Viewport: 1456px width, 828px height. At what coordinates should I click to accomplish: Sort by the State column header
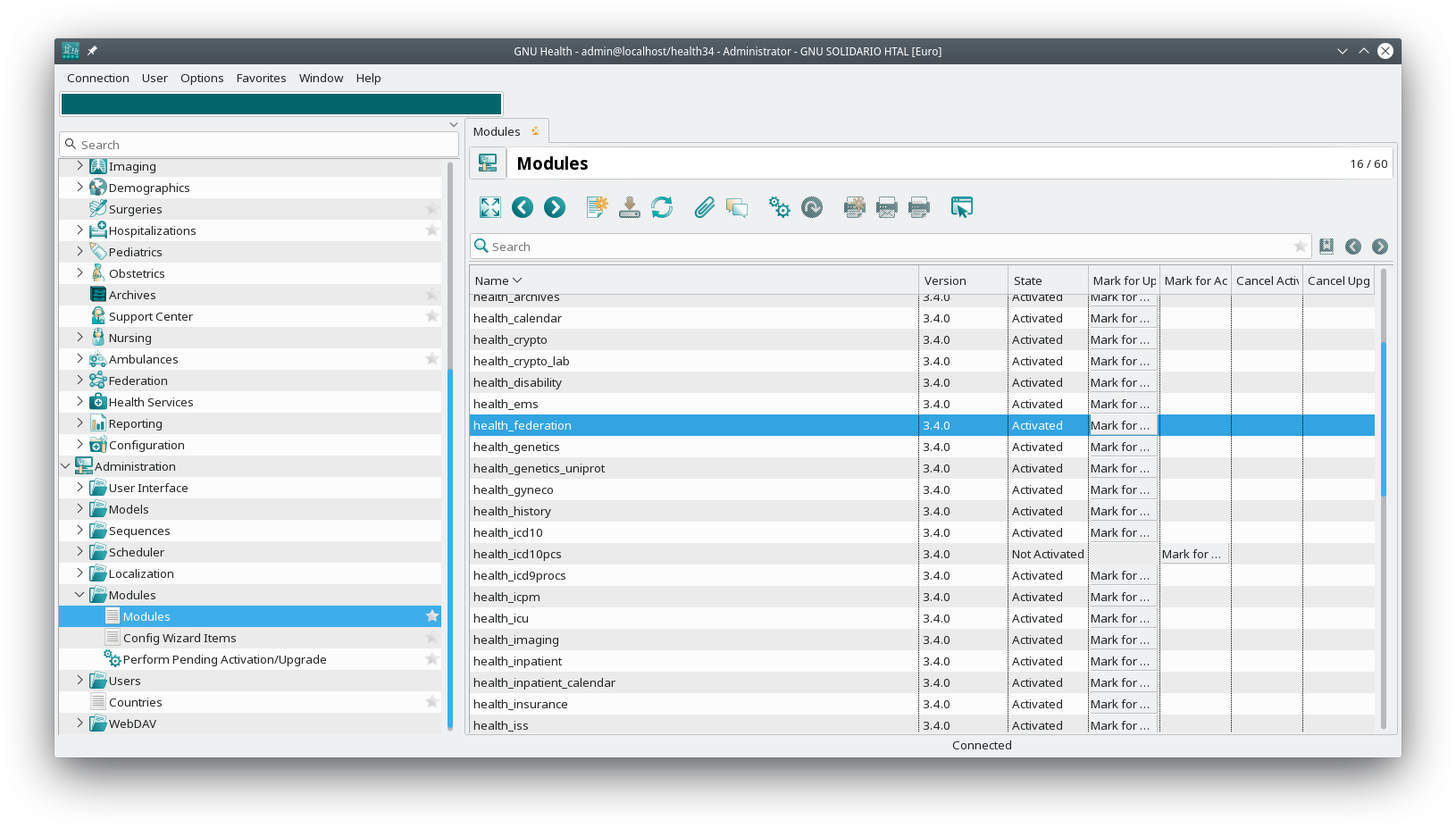pyautogui.click(x=1048, y=280)
